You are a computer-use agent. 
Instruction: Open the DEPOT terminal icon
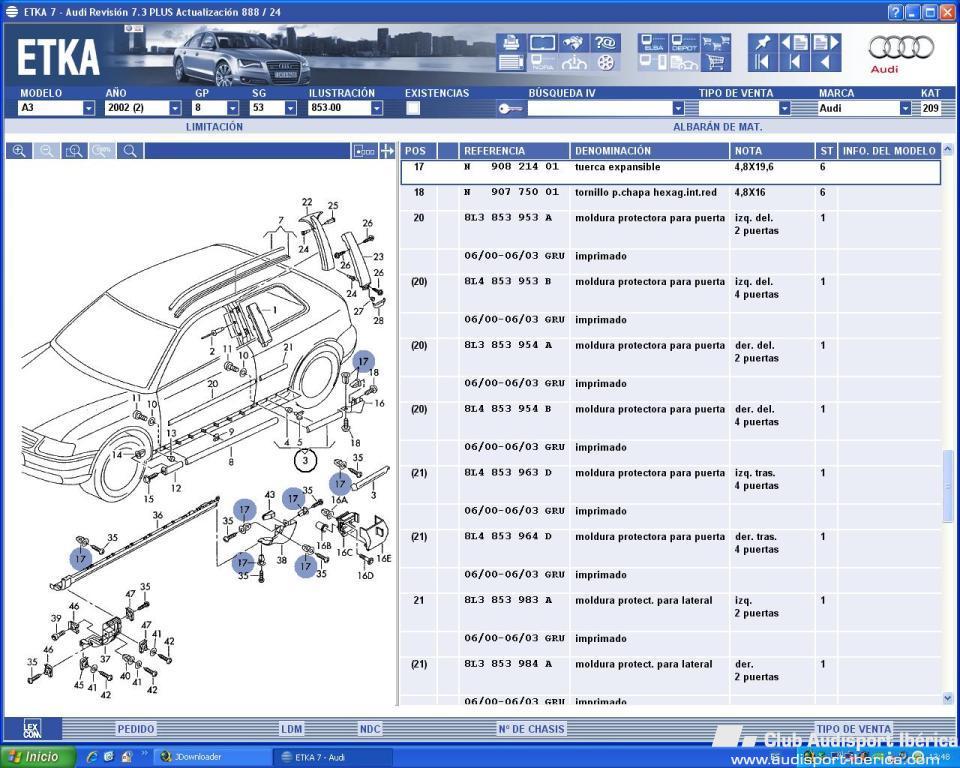684,43
